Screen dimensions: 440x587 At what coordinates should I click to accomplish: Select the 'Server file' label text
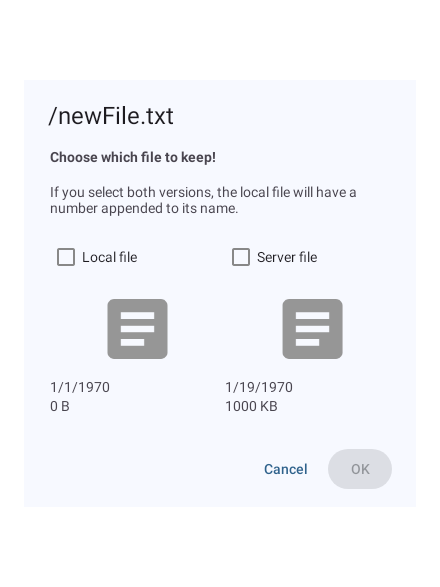click(287, 257)
